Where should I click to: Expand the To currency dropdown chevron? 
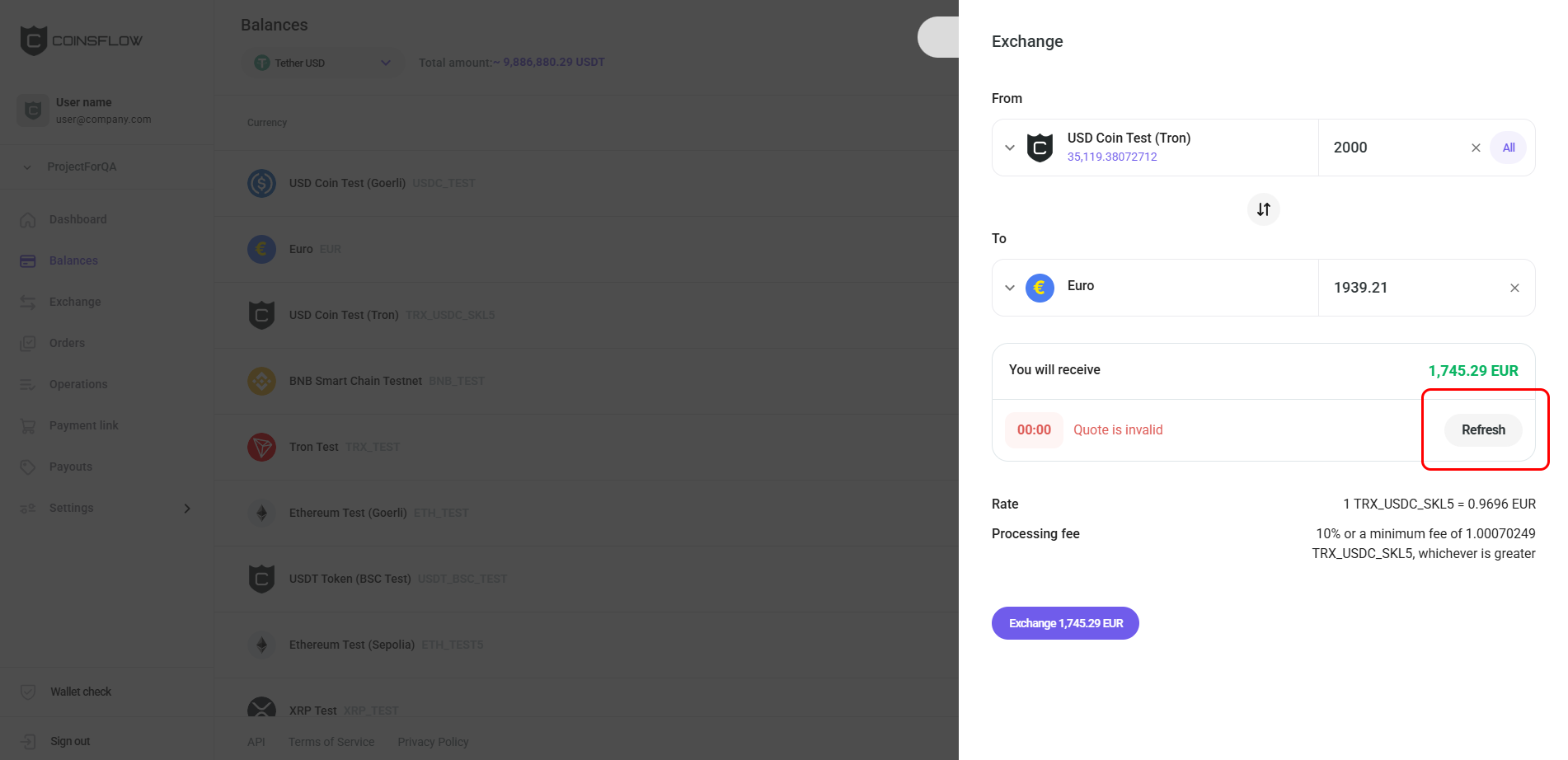[x=1010, y=288]
